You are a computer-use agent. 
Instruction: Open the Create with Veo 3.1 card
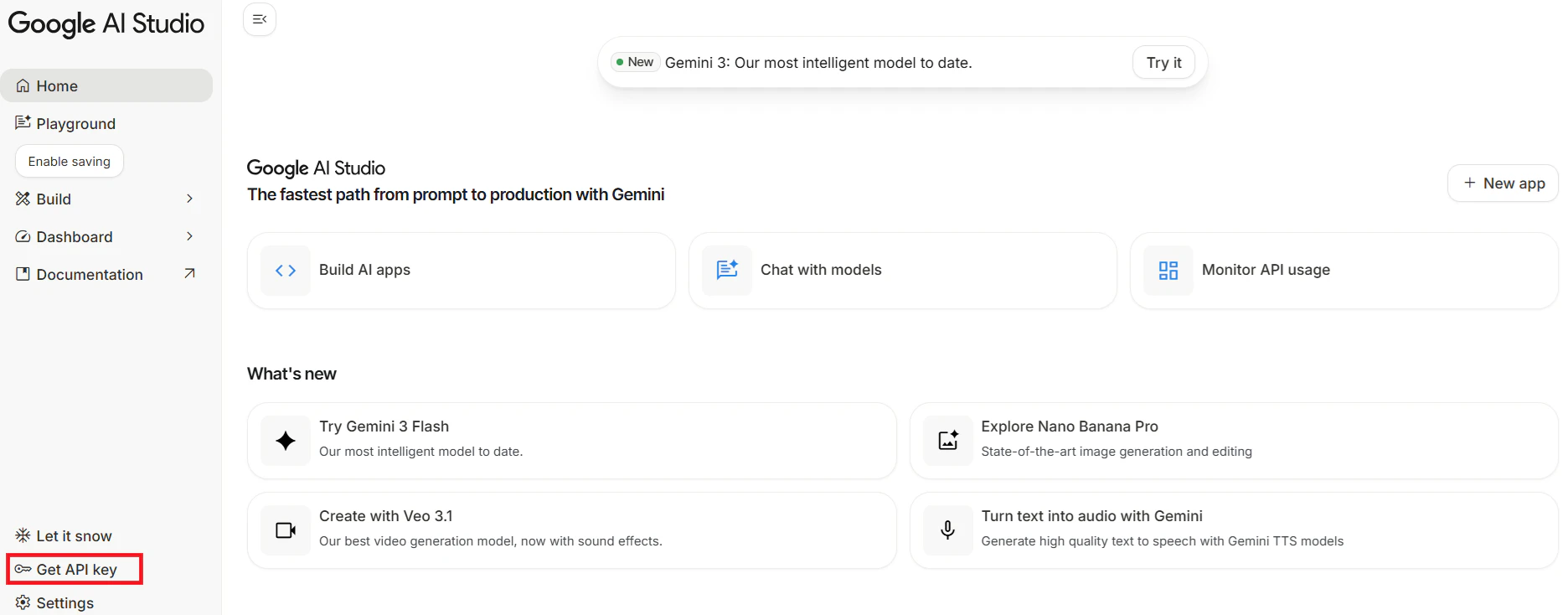click(572, 530)
